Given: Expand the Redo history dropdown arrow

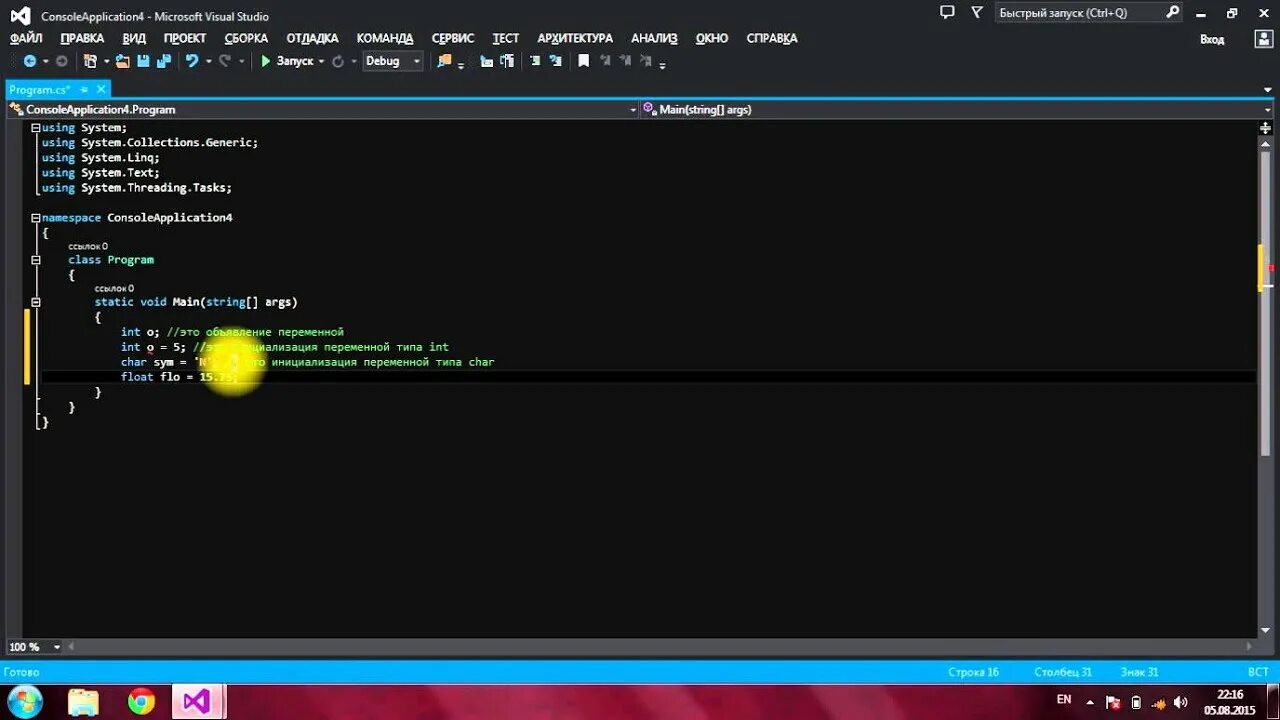Looking at the screenshot, I should (x=241, y=61).
